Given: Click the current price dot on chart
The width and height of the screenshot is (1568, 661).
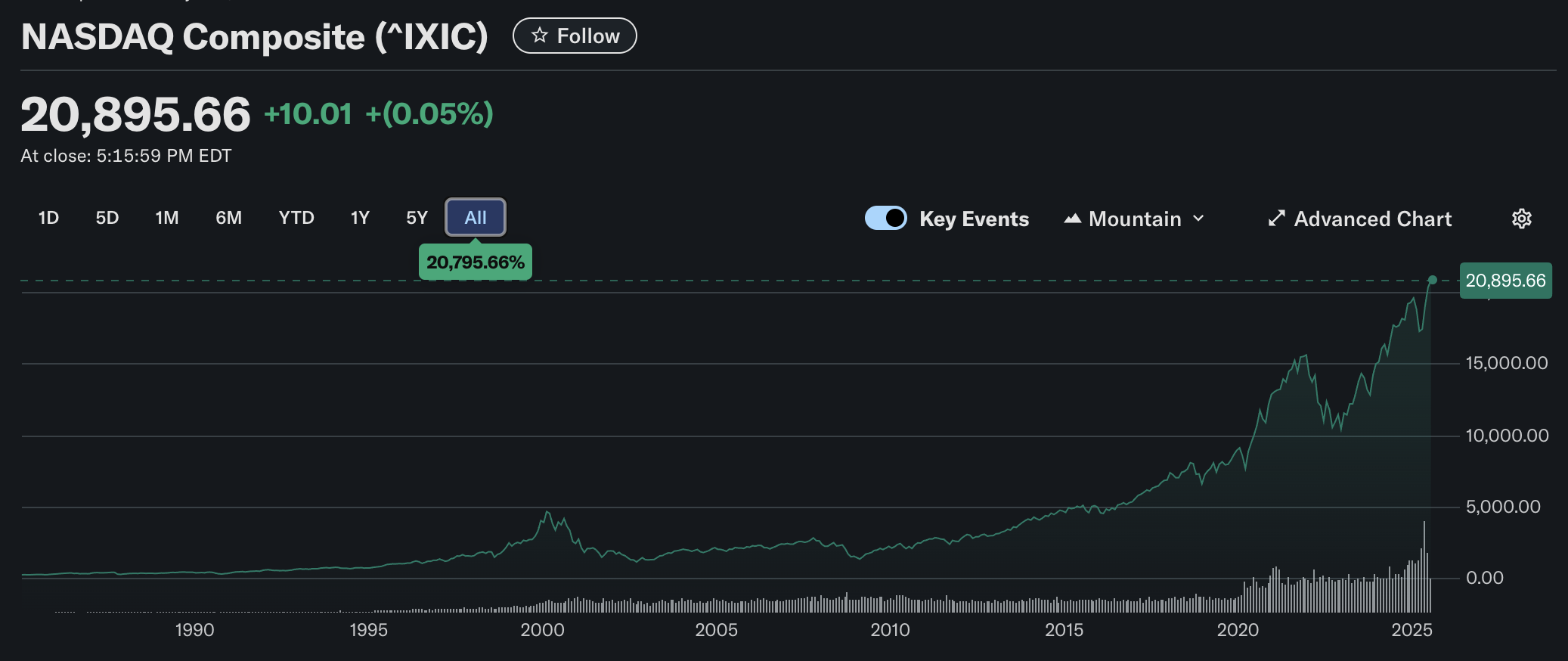Looking at the screenshot, I should (1432, 280).
